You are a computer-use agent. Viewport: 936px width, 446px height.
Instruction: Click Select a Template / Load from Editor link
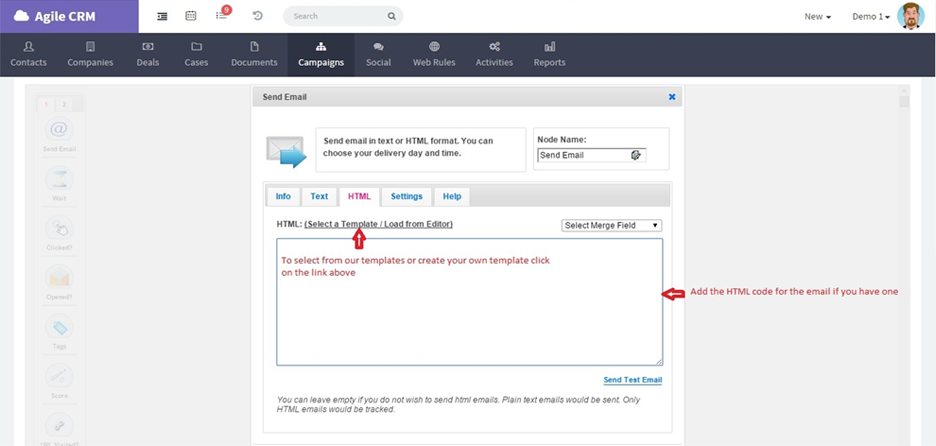[x=378, y=224]
